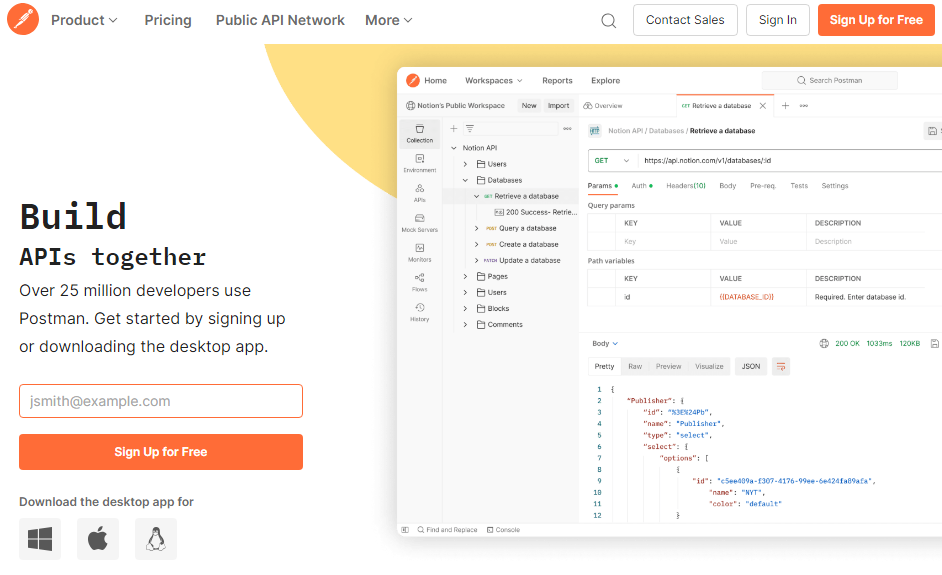Expand the Pages folder
The width and height of the screenshot is (942, 575).
pyautogui.click(x=465, y=276)
